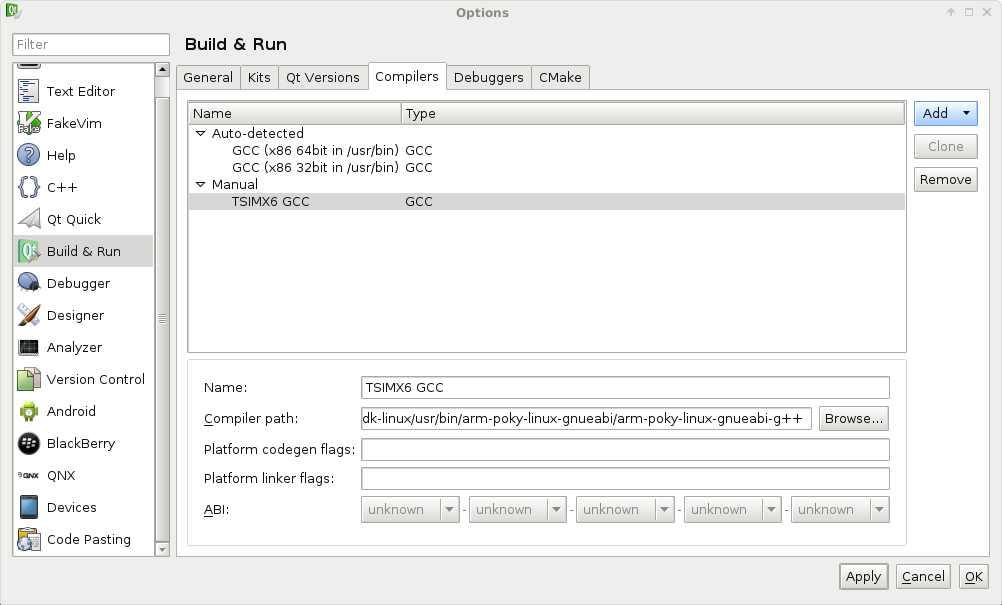Select GCC x86 64bit compiler row
The width and height of the screenshot is (1002, 605).
(x=546, y=150)
